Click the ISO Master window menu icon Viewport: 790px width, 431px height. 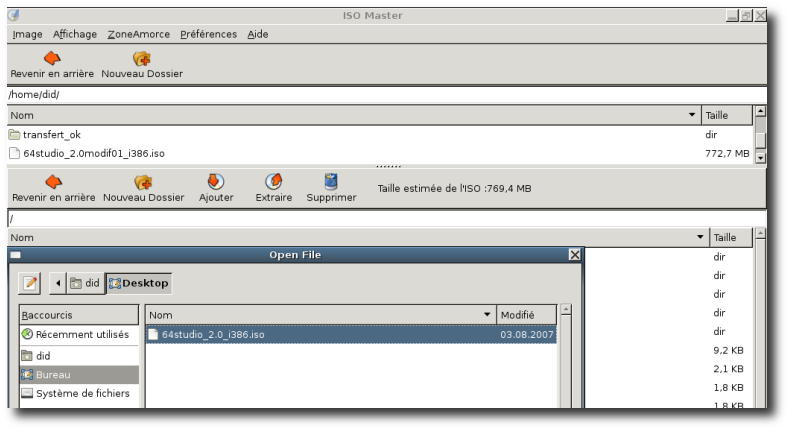[x=14, y=16]
